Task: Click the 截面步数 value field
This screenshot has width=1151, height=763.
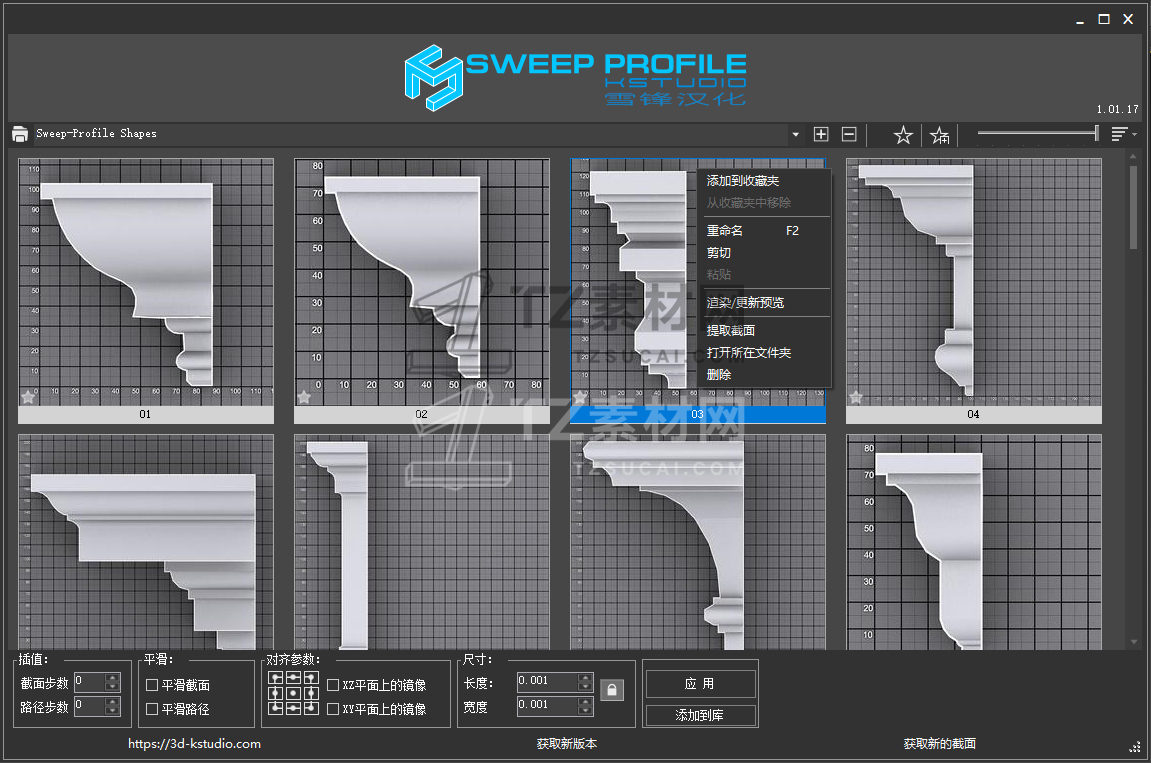Action: (x=90, y=682)
